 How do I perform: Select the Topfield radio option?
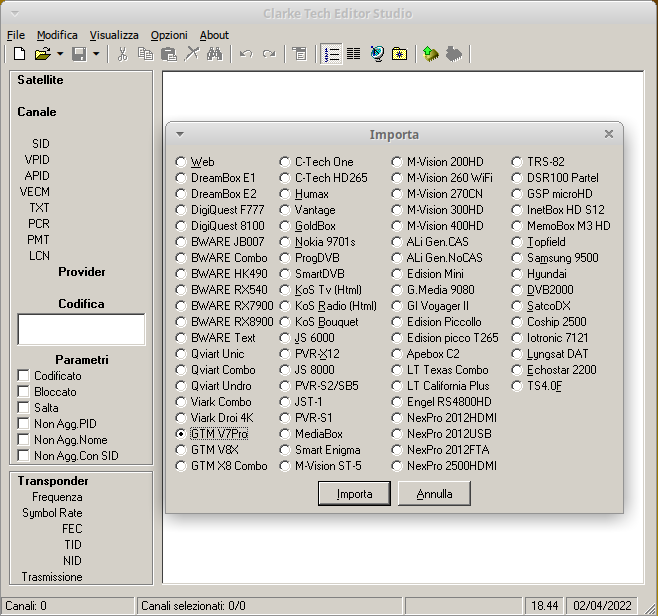click(x=517, y=242)
